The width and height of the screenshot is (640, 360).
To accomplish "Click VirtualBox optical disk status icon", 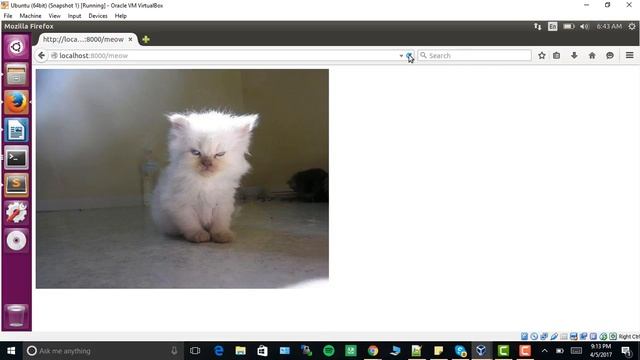I will pos(534,336).
